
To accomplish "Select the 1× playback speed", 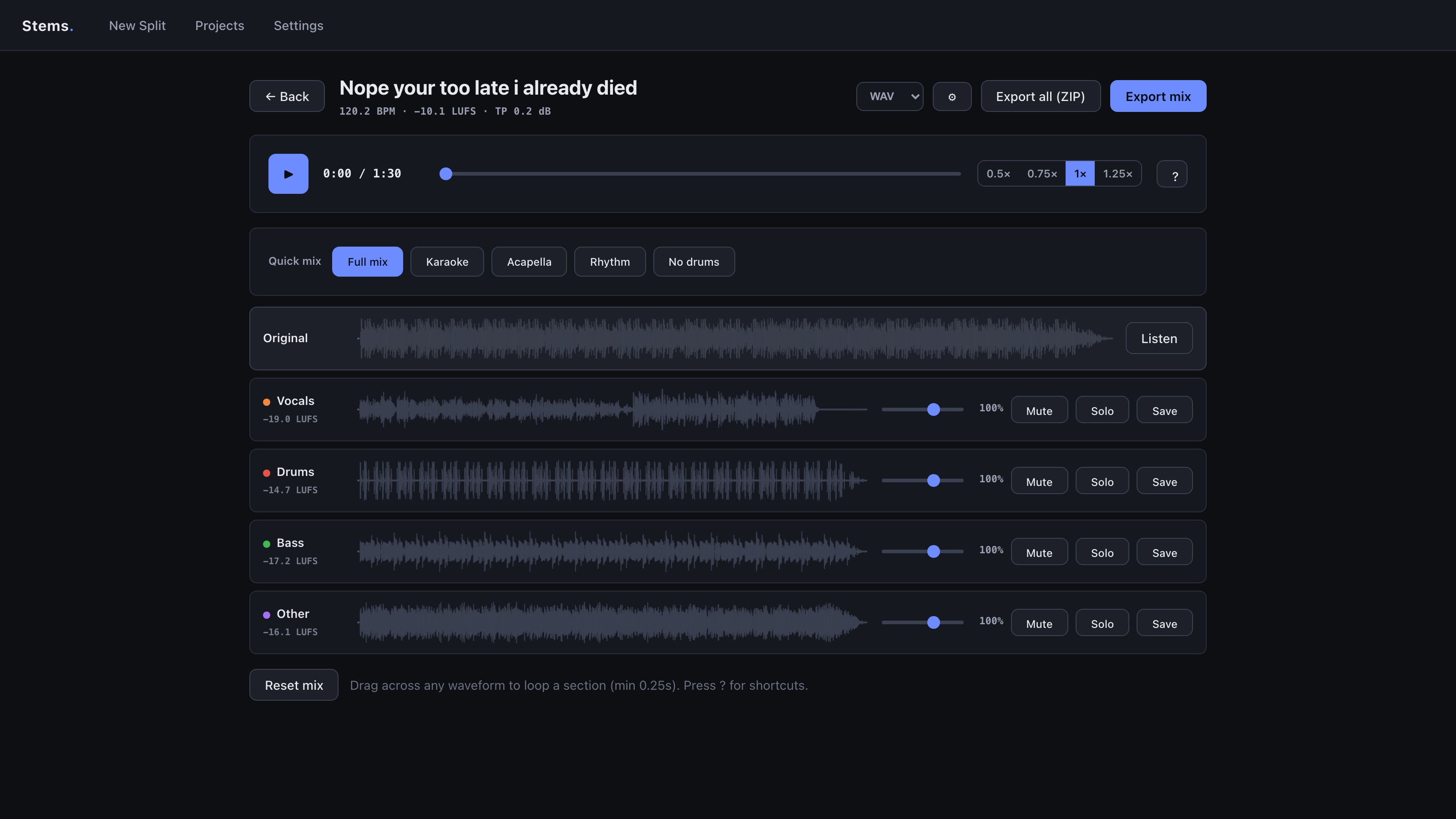I will click(1080, 173).
